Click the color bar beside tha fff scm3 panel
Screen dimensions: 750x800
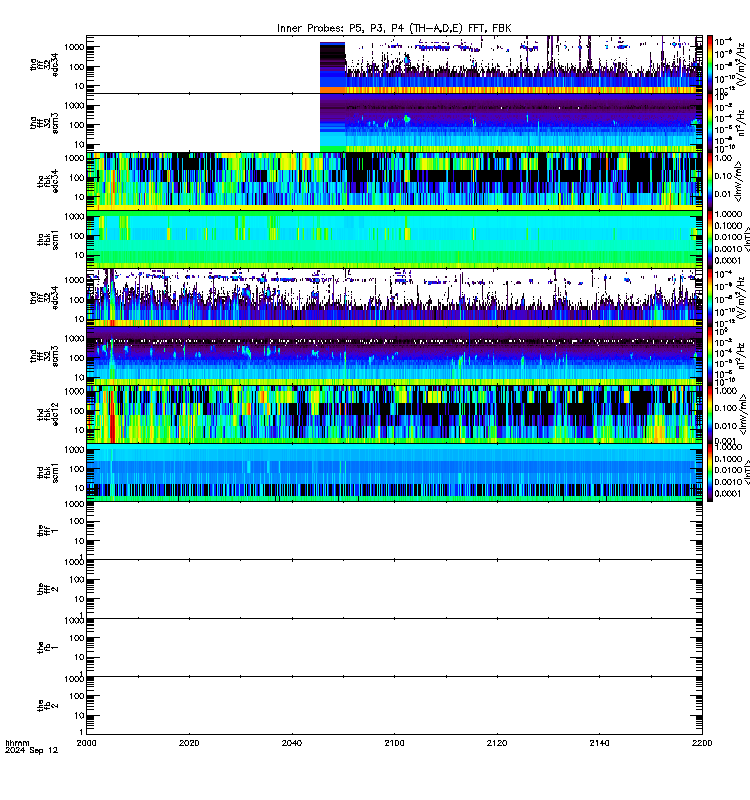(709, 123)
